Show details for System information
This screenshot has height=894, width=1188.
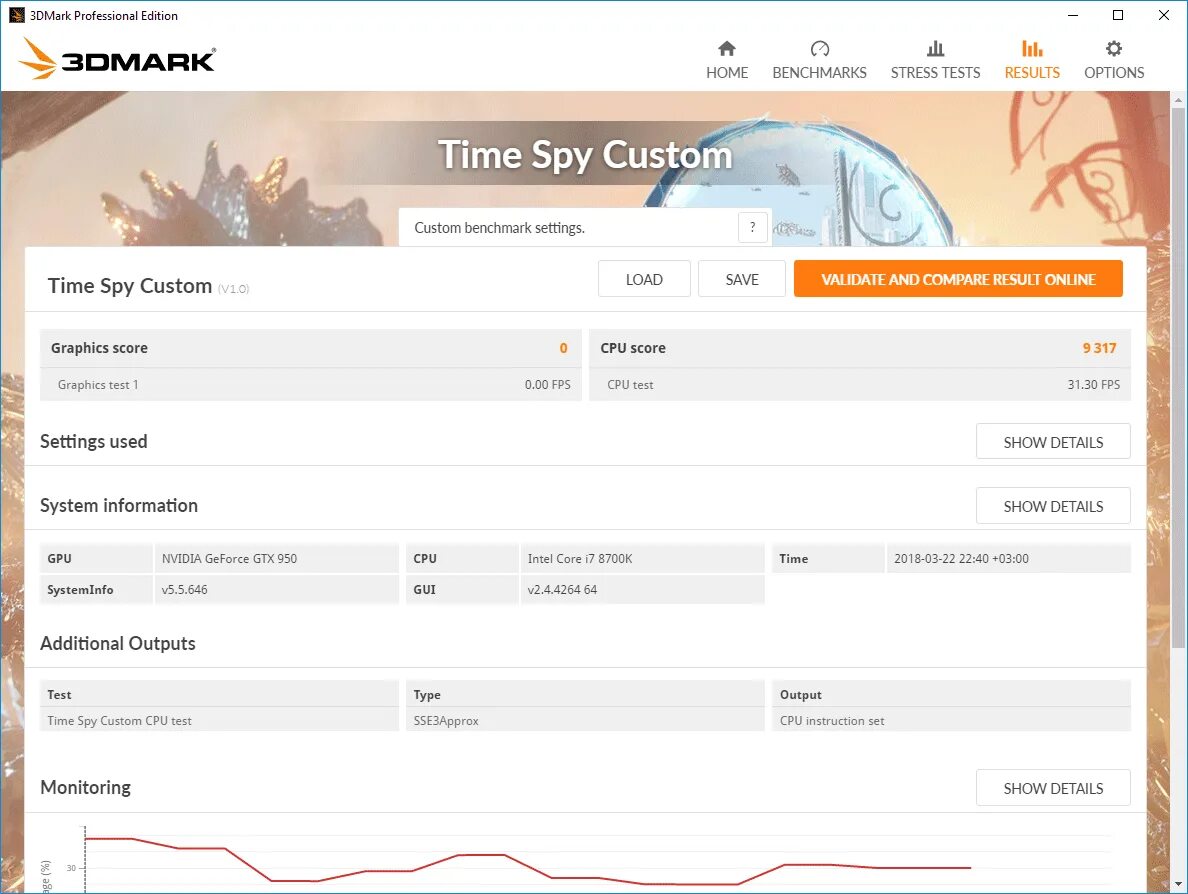(1053, 505)
